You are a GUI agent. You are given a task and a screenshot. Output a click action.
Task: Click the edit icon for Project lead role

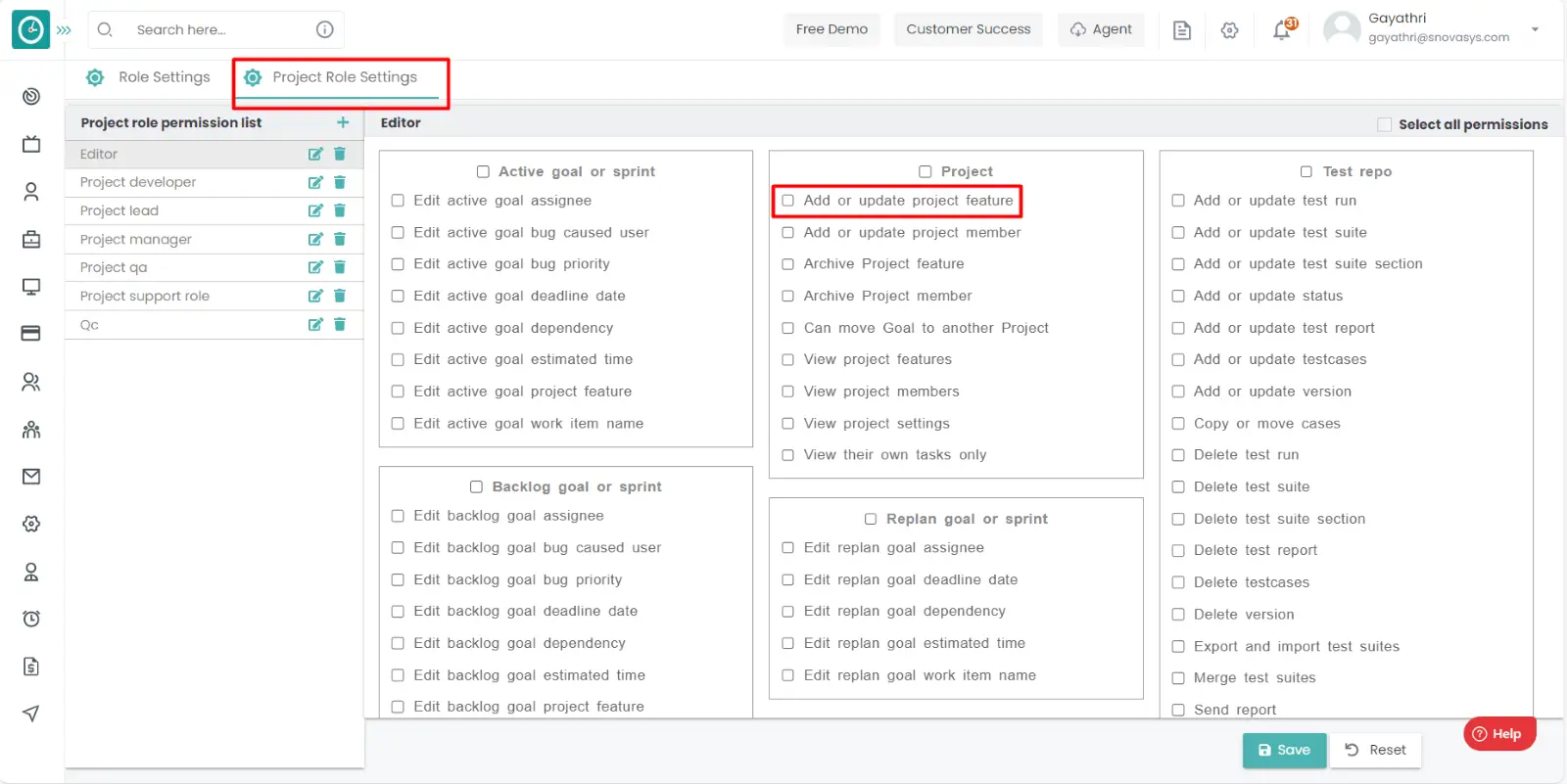point(315,210)
